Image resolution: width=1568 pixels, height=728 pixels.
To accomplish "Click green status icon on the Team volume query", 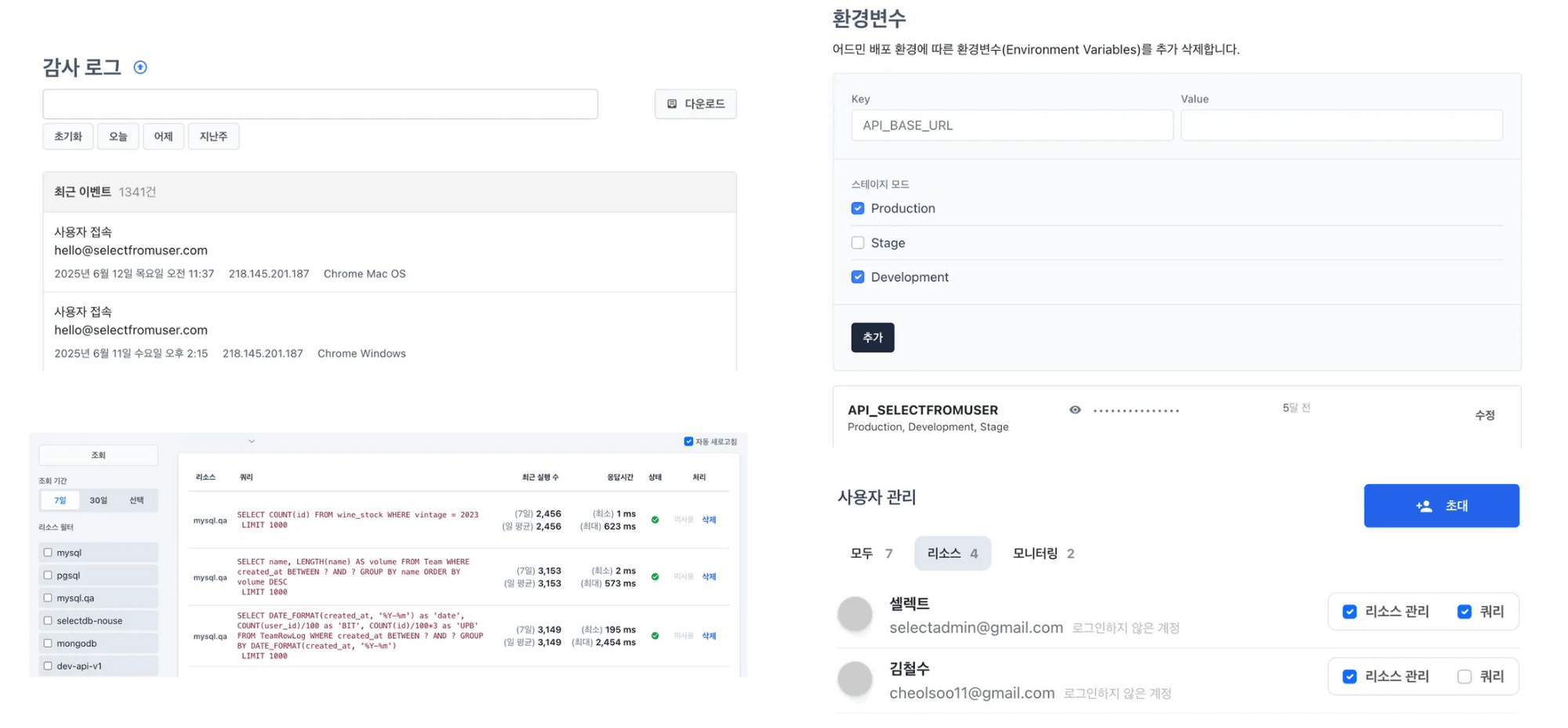I will 655,576.
